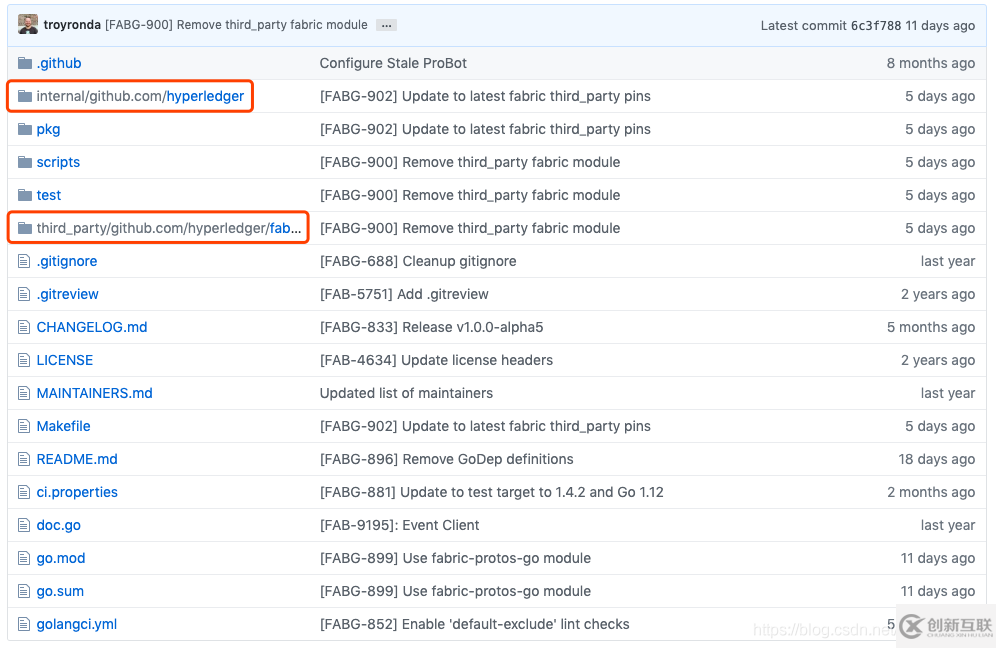Open the .github folder

pyautogui.click(x=58, y=63)
